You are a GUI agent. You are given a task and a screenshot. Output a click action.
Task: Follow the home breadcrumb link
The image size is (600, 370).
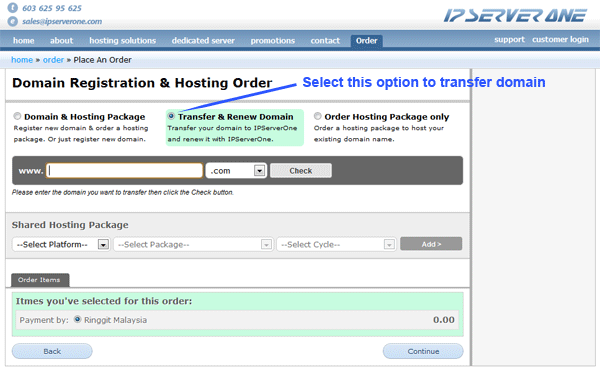click(22, 60)
